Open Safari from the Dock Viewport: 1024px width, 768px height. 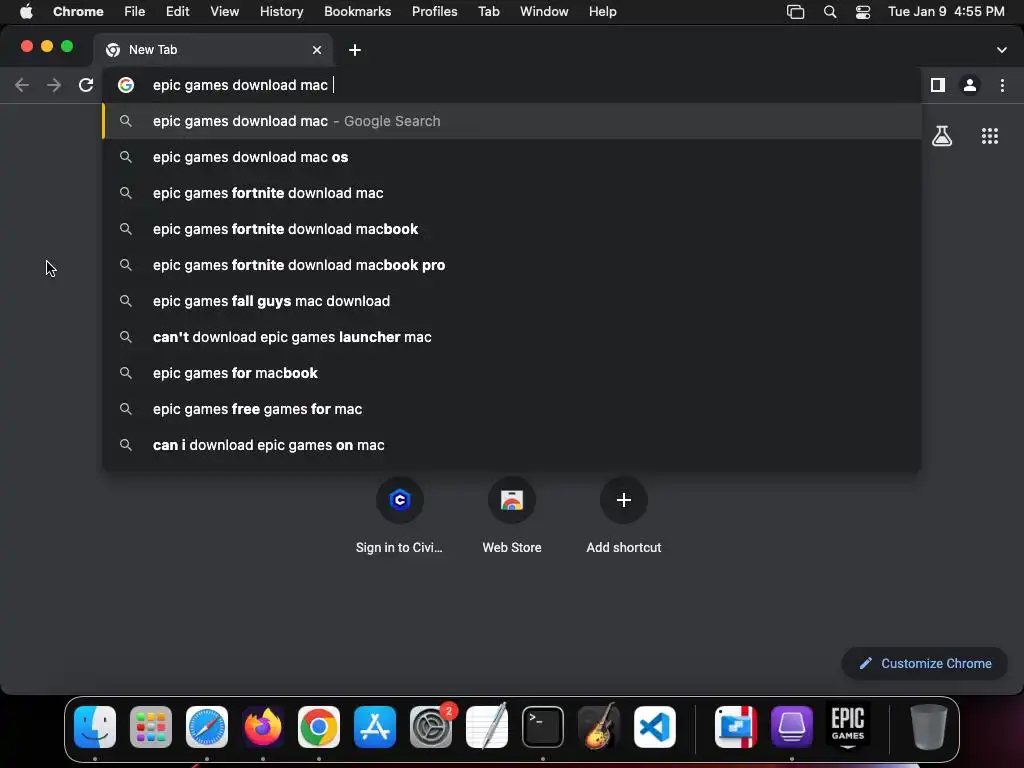pos(207,727)
